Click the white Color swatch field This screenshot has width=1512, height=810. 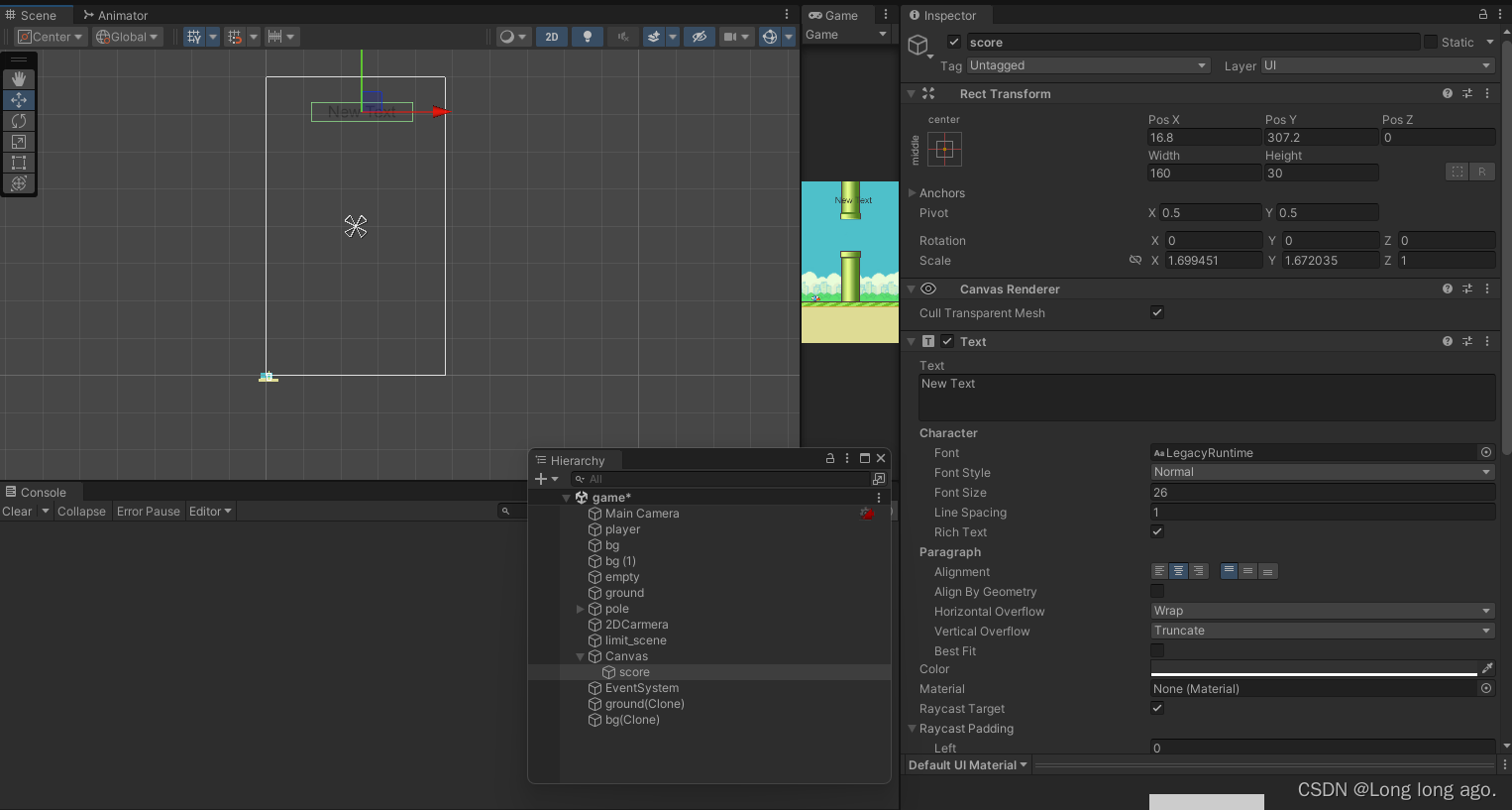1314,669
